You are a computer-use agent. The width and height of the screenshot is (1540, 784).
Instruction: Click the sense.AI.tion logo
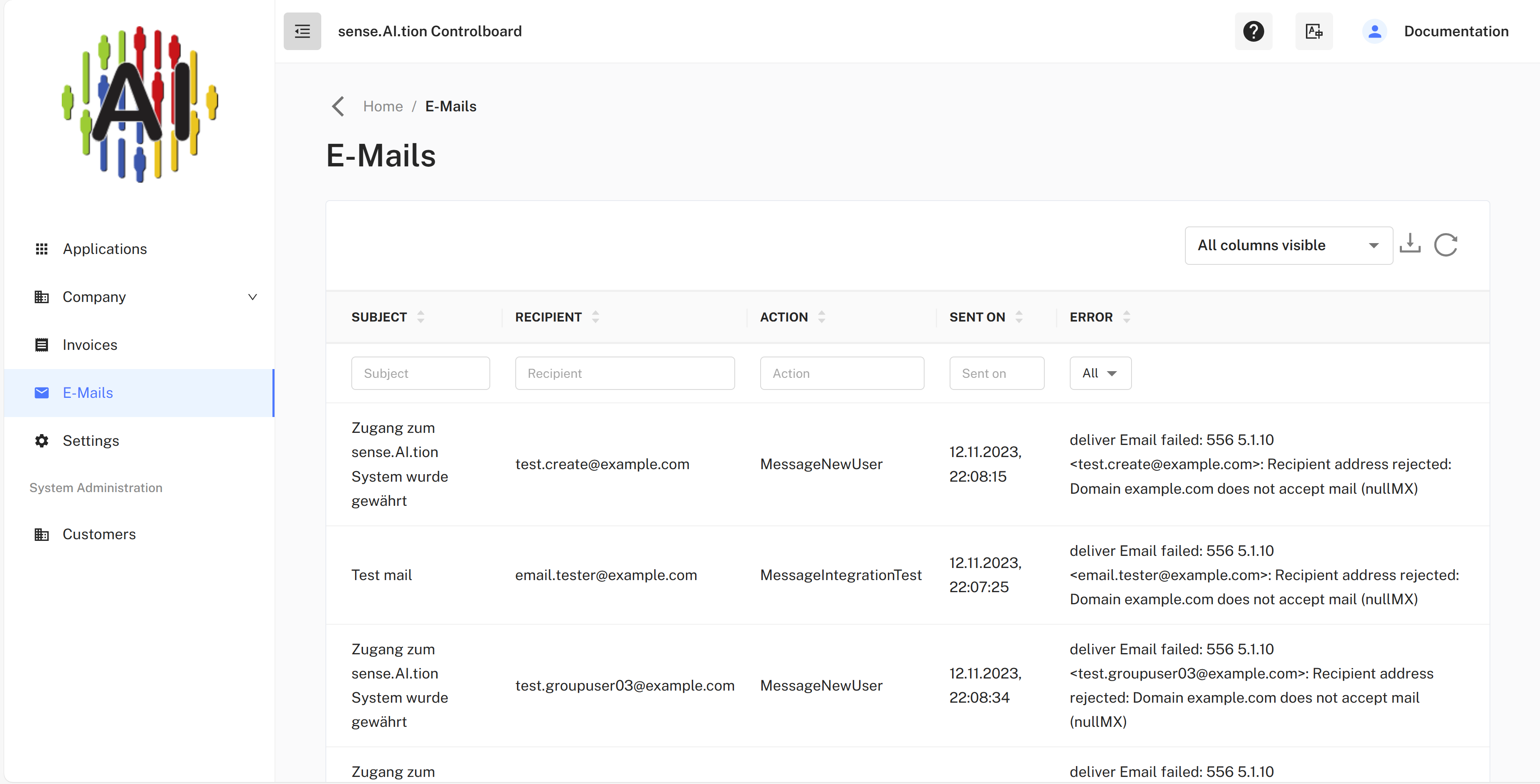tap(139, 104)
